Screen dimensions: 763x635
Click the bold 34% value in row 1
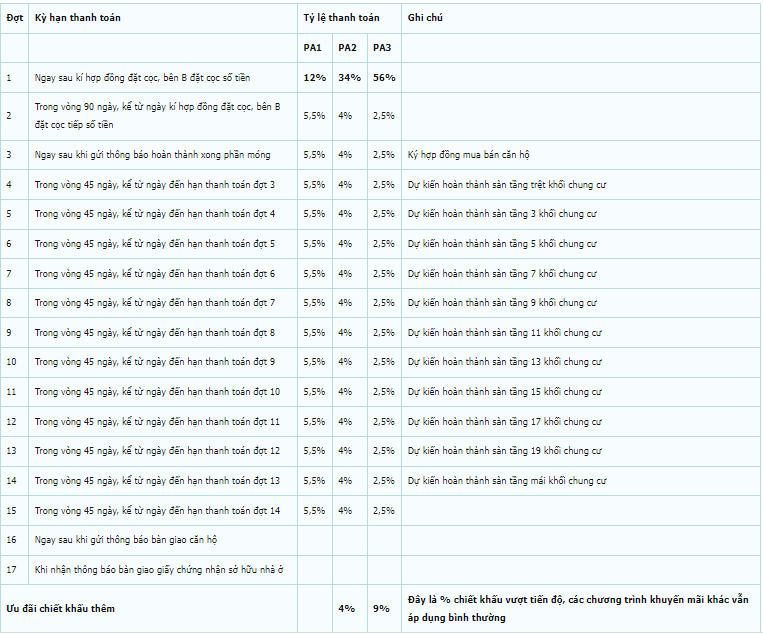[x=349, y=78]
